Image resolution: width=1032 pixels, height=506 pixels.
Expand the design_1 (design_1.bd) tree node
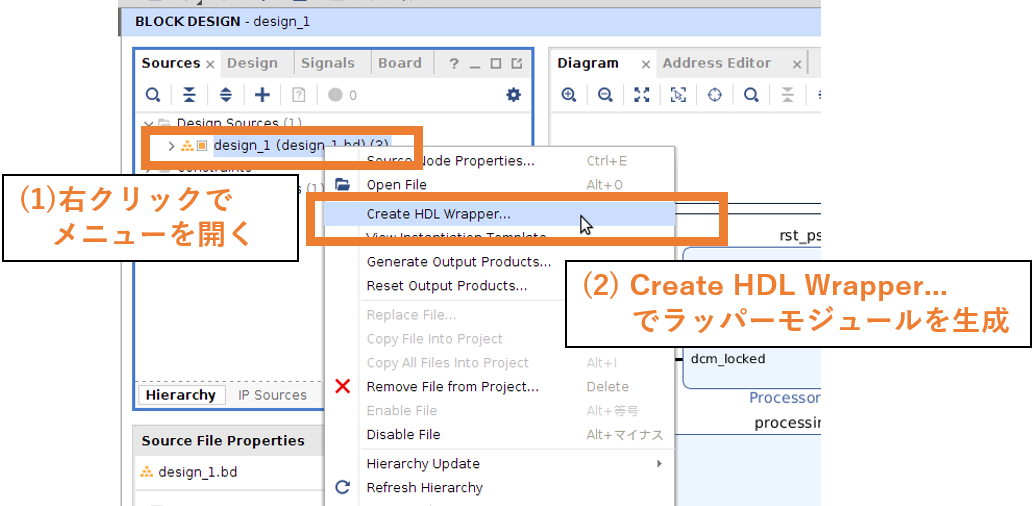[171, 146]
